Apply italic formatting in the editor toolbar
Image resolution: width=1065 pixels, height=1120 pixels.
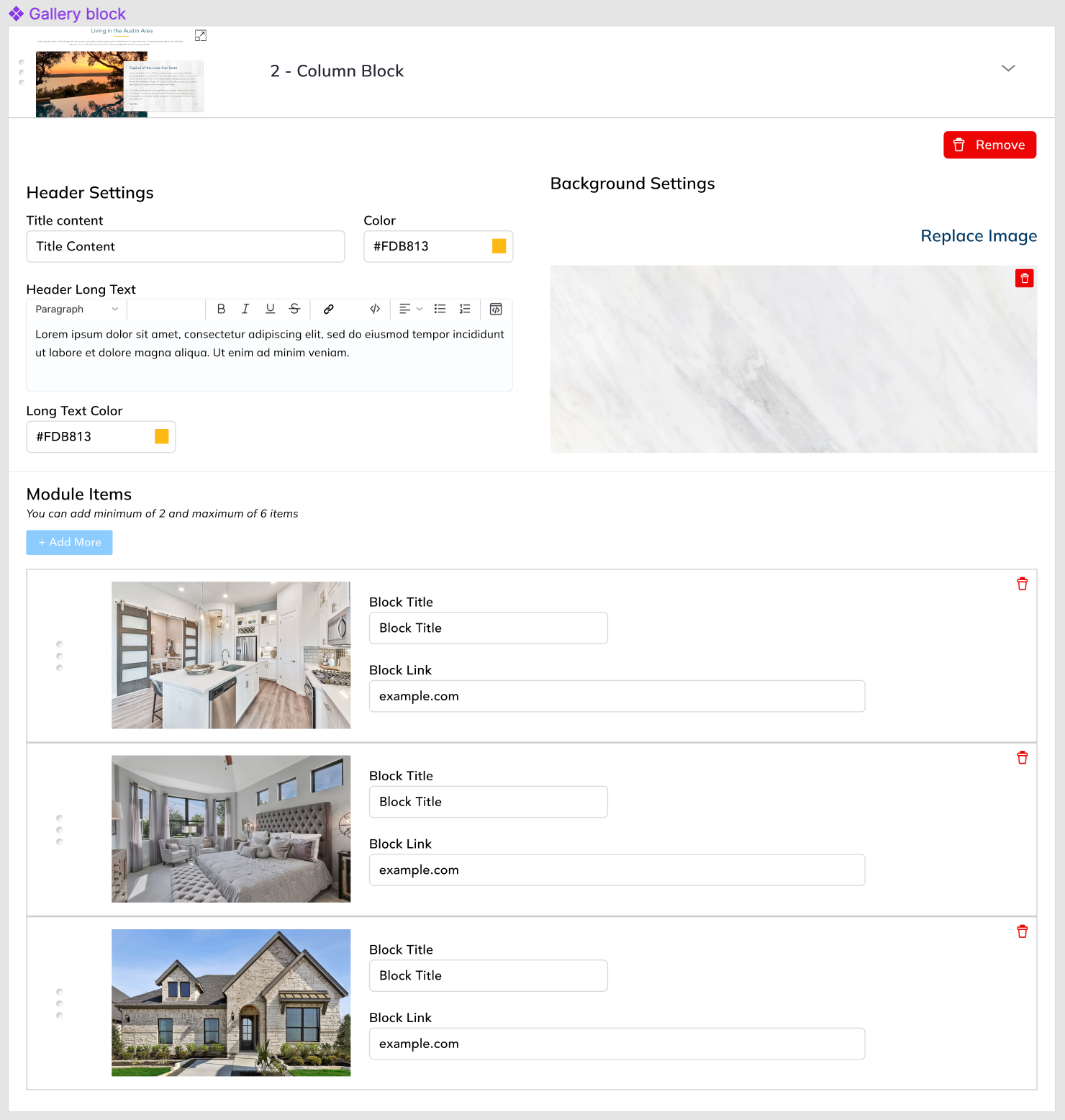pyautogui.click(x=245, y=309)
